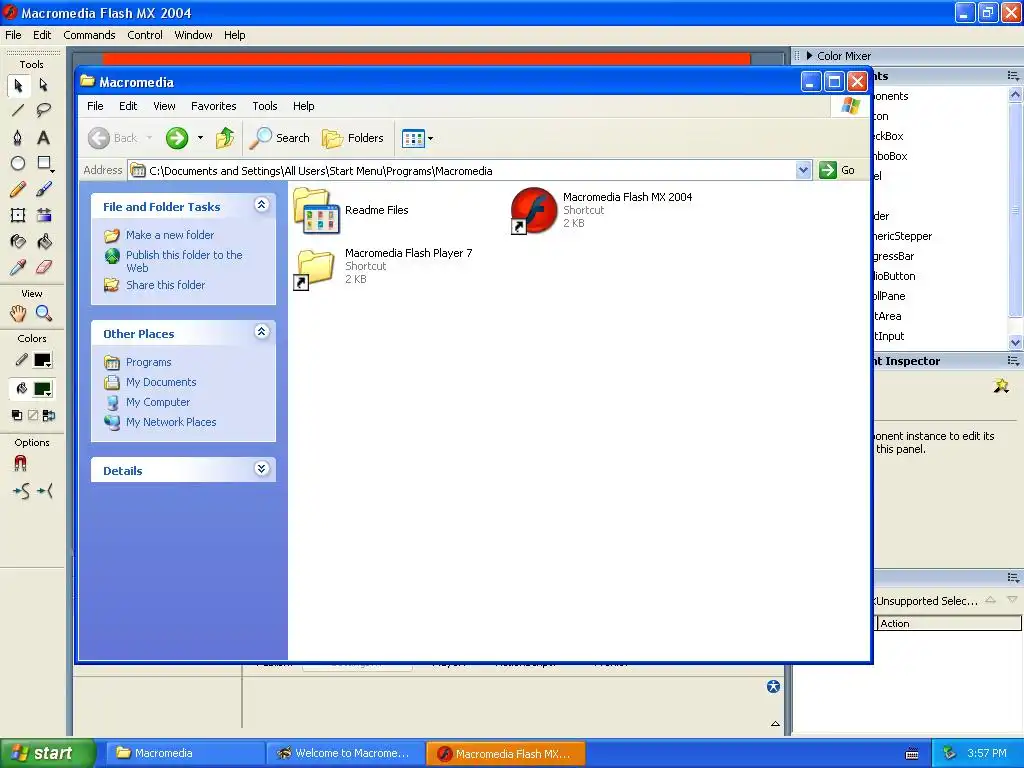Switch to Macromedia folder taskbar item
1024x768 pixels.
pyautogui.click(x=185, y=753)
